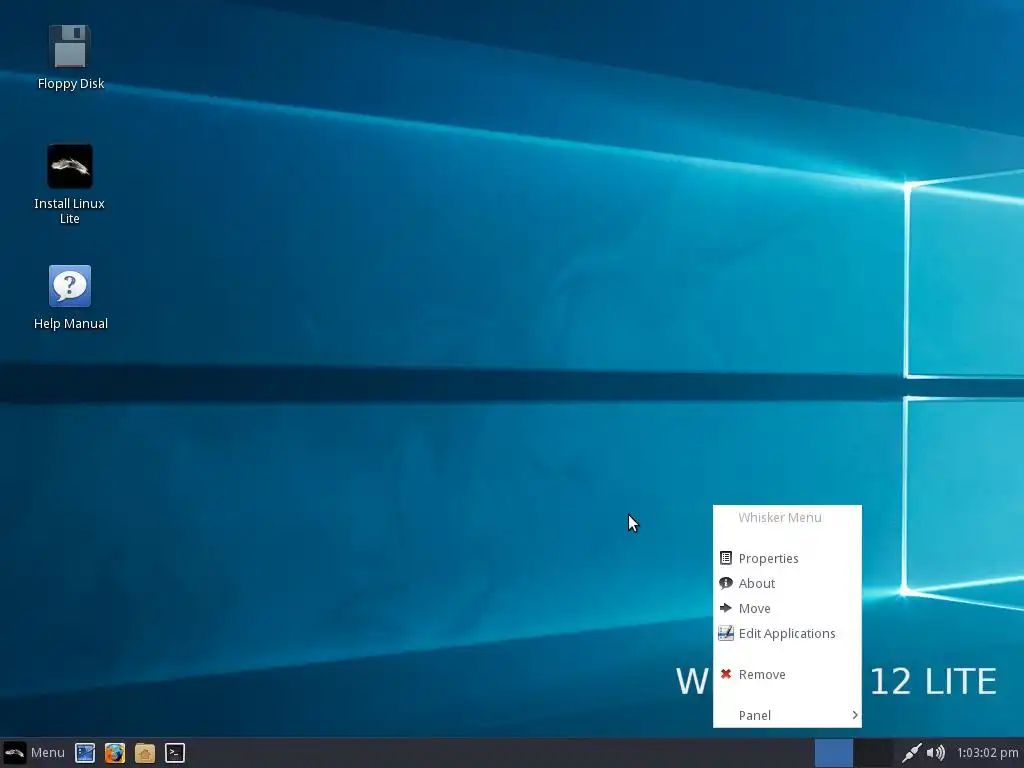The width and height of the screenshot is (1024, 768).
Task: Click the network connection tray icon
Action: (911, 753)
